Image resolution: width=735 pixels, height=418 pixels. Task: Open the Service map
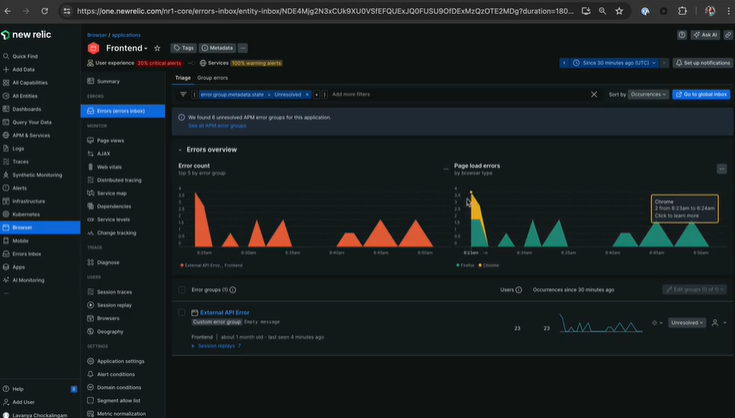pyautogui.click(x=112, y=193)
